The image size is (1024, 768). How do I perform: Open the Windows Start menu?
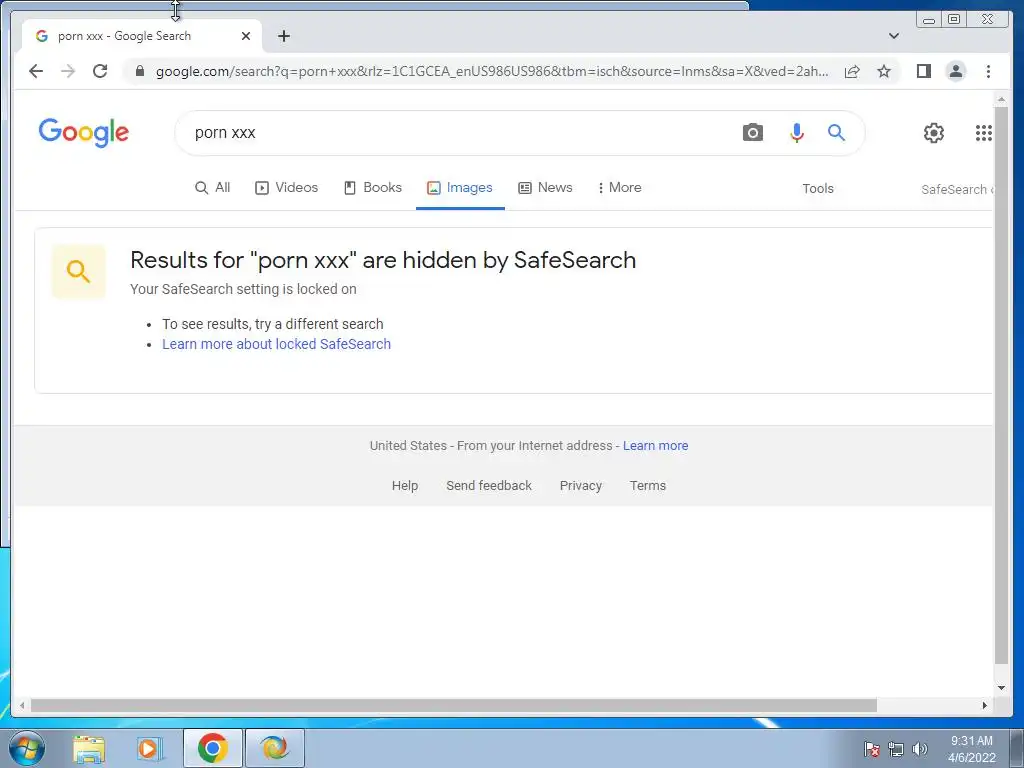[x=27, y=748]
